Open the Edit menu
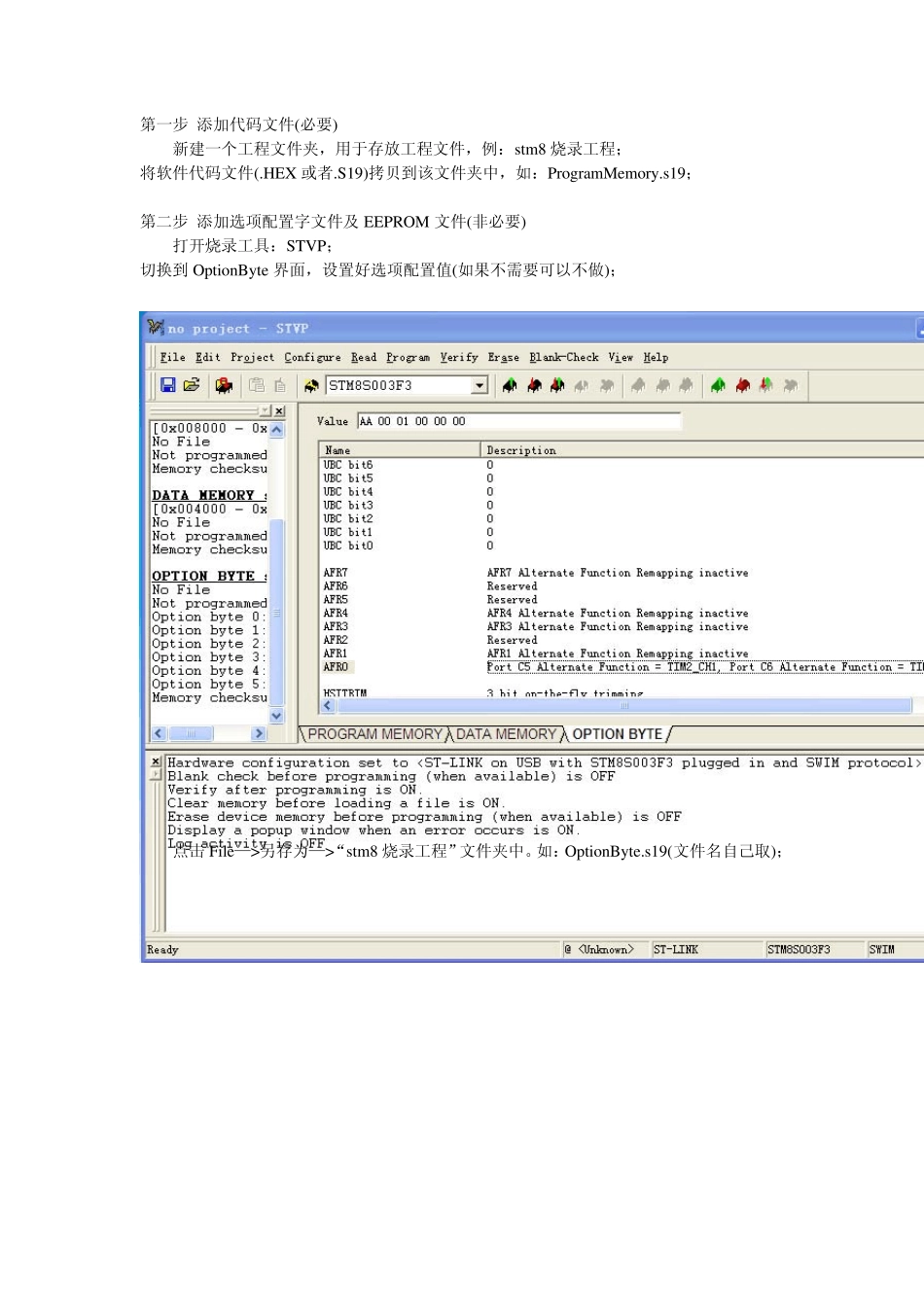 pyautogui.click(x=208, y=357)
